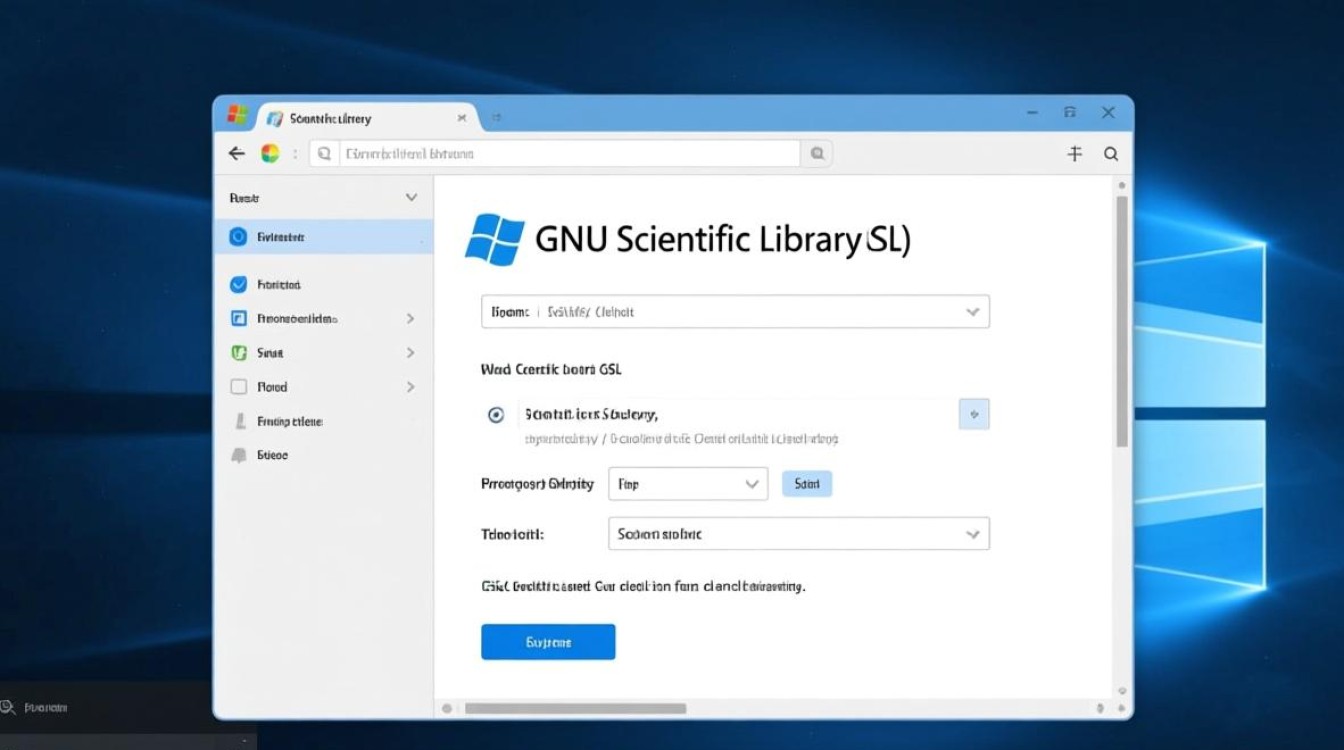Toggle the blue checked checkbox in the sidebar
Viewport: 1344px width, 750px height.
238,285
